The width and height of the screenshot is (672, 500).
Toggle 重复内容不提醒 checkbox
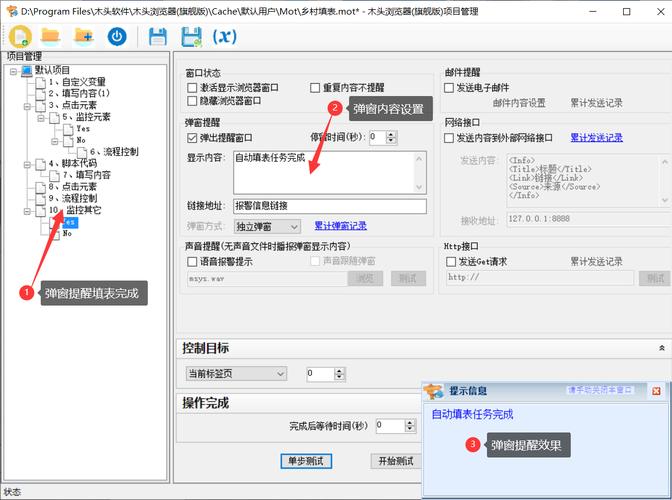click(x=315, y=88)
